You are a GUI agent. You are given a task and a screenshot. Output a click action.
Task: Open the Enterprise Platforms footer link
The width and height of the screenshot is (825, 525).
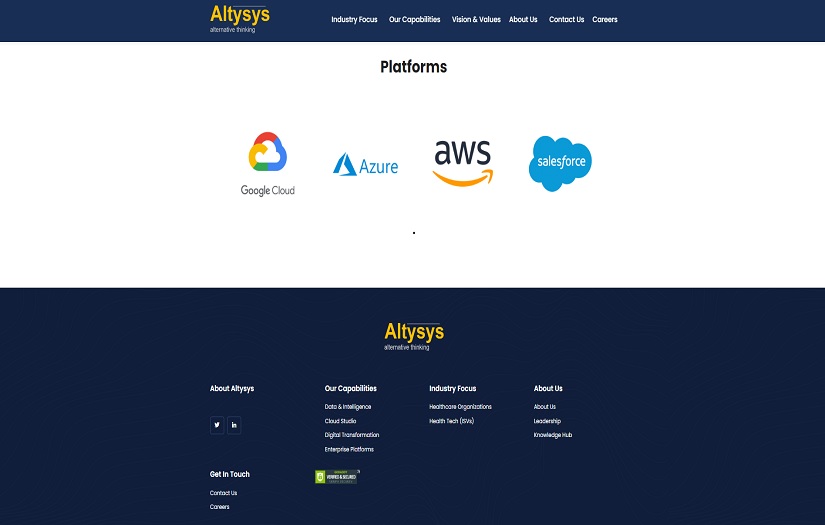[349, 449]
